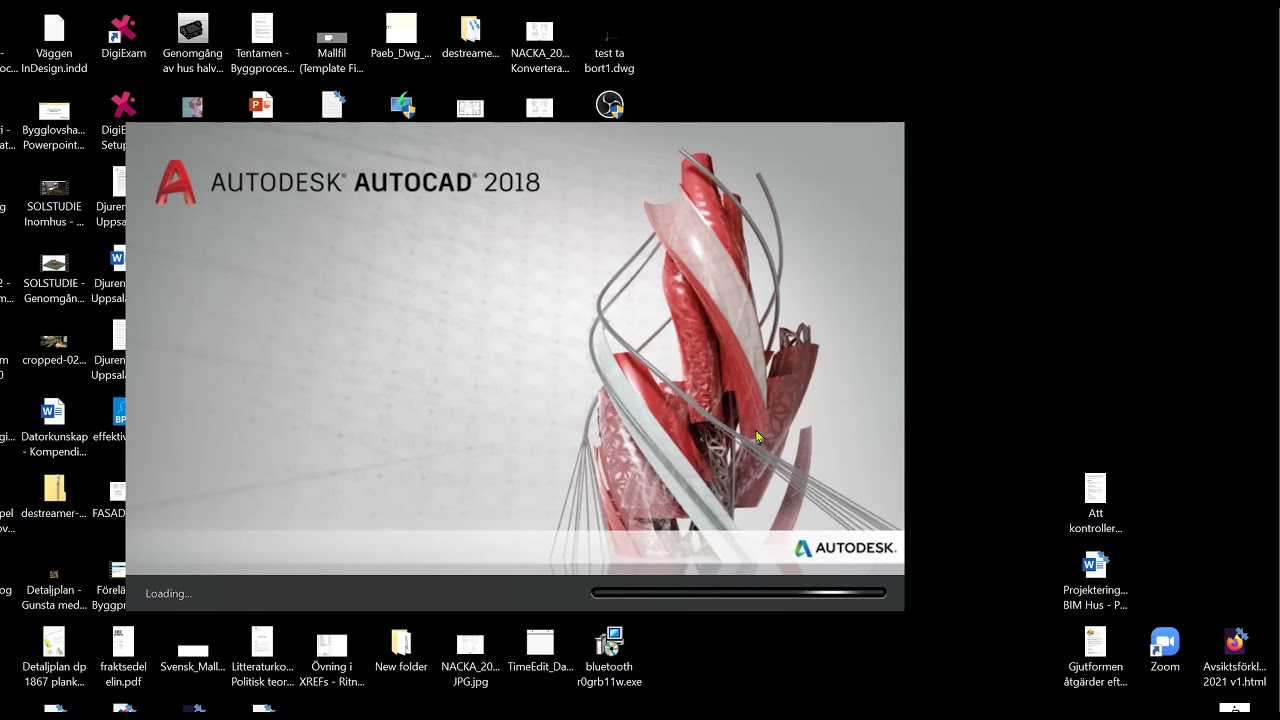Select the Att kontroller... document icon

coord(1096,504)
